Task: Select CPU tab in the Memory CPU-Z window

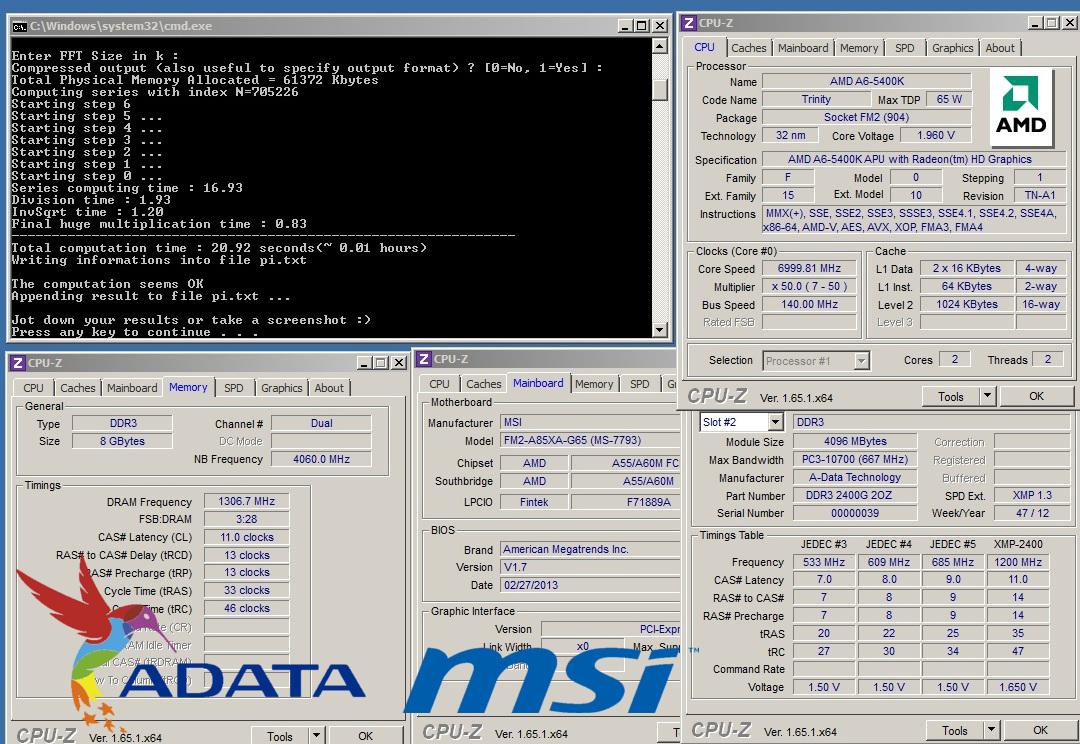Action: [33, 389]
